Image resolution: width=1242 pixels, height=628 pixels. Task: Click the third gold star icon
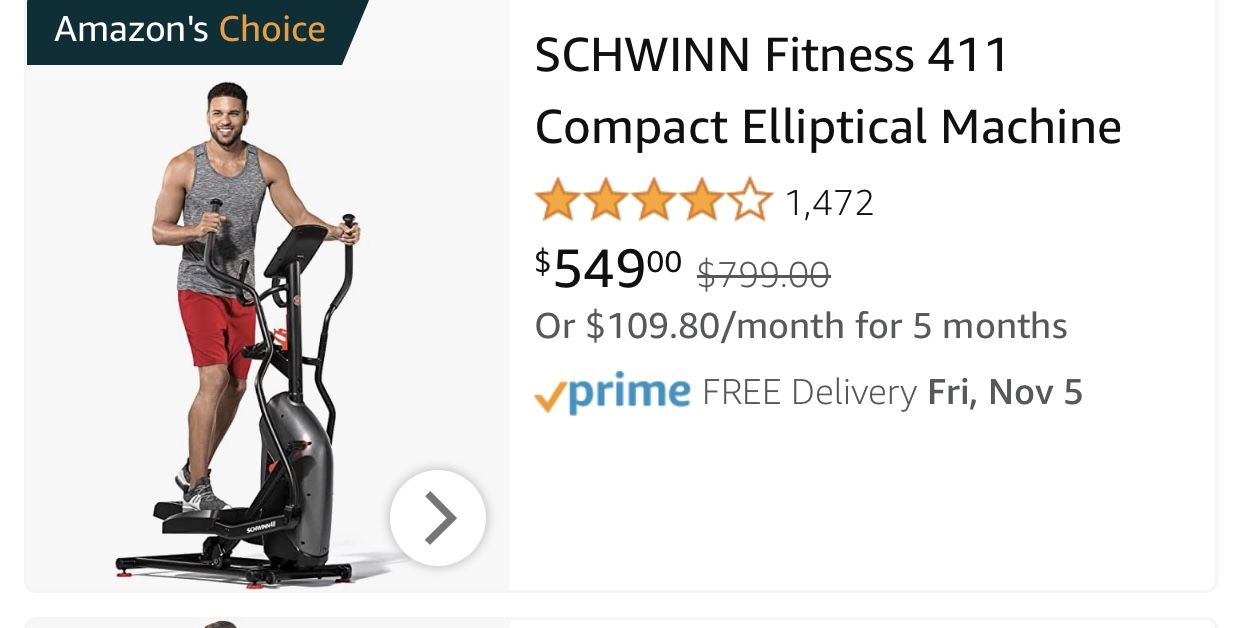pyautogui.click(x=655, y=199)
